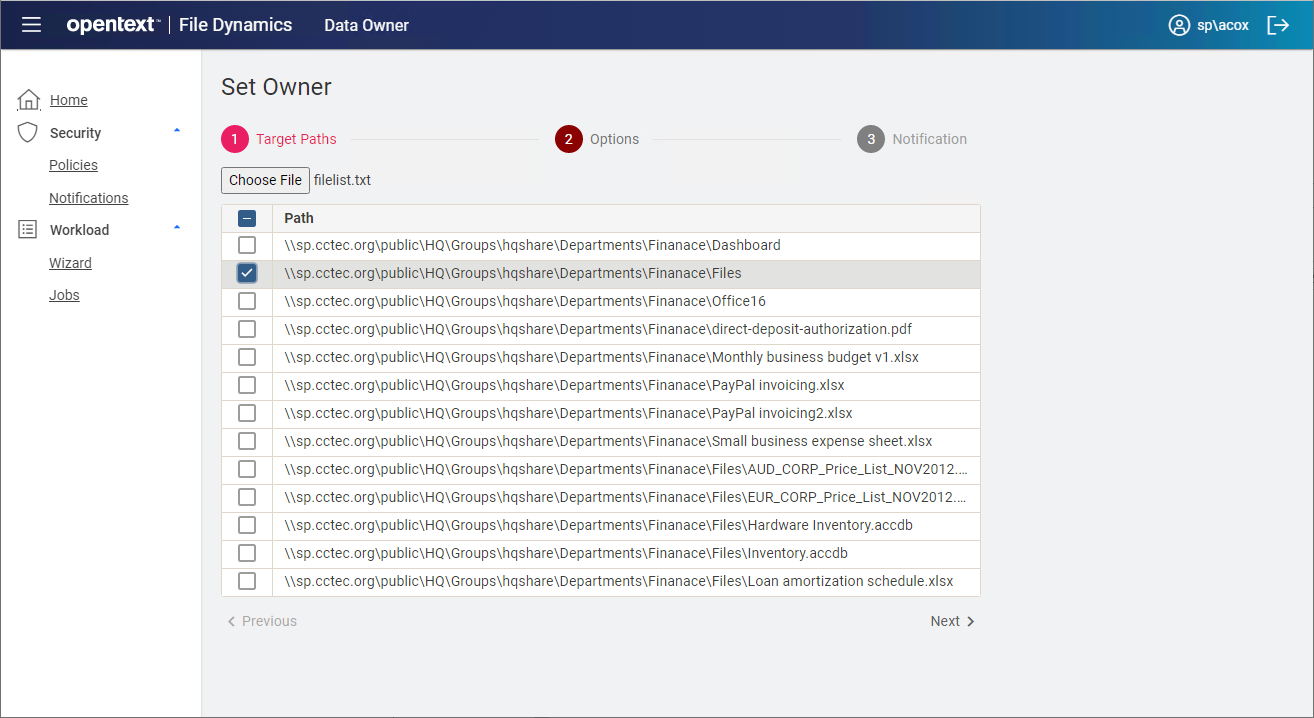The height and width of the screenshot is (718, 1314).
Task: Click the sign out icon
Action: coord(1278,25)
